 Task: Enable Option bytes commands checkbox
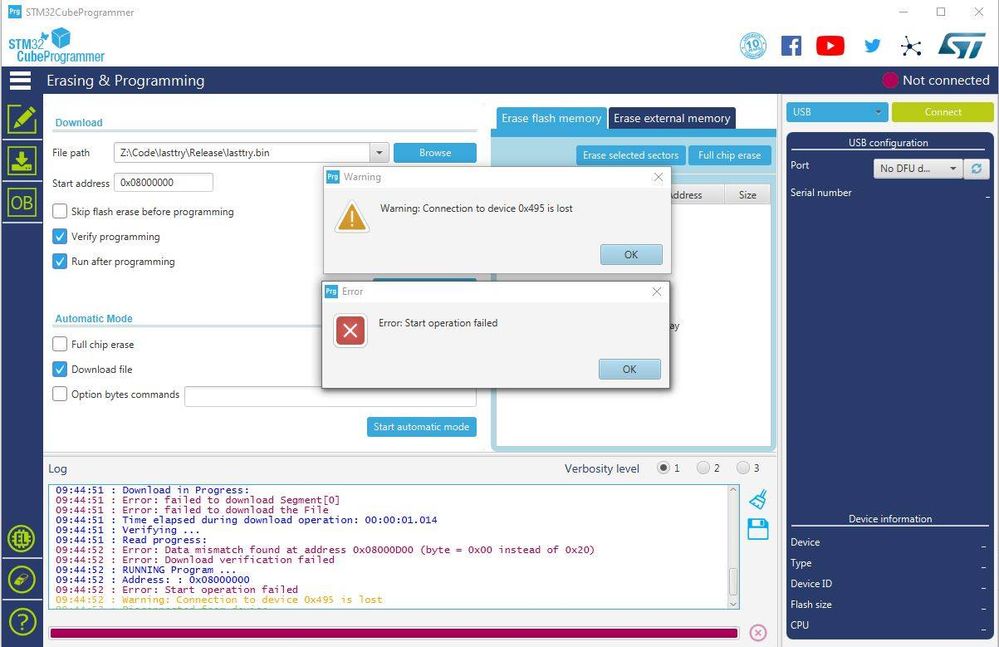(x=59, y=394)
